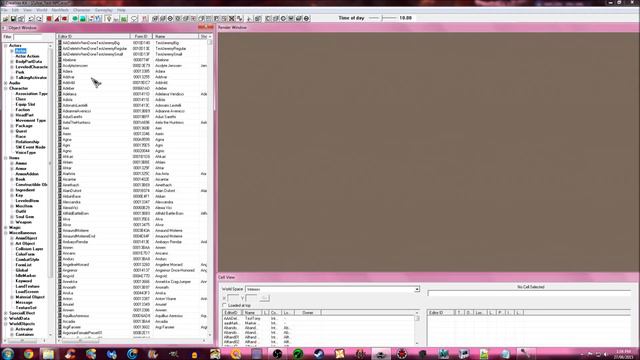Open the Gameplay menu
Screen dimensions: 640x360
[x=103, y=10]
